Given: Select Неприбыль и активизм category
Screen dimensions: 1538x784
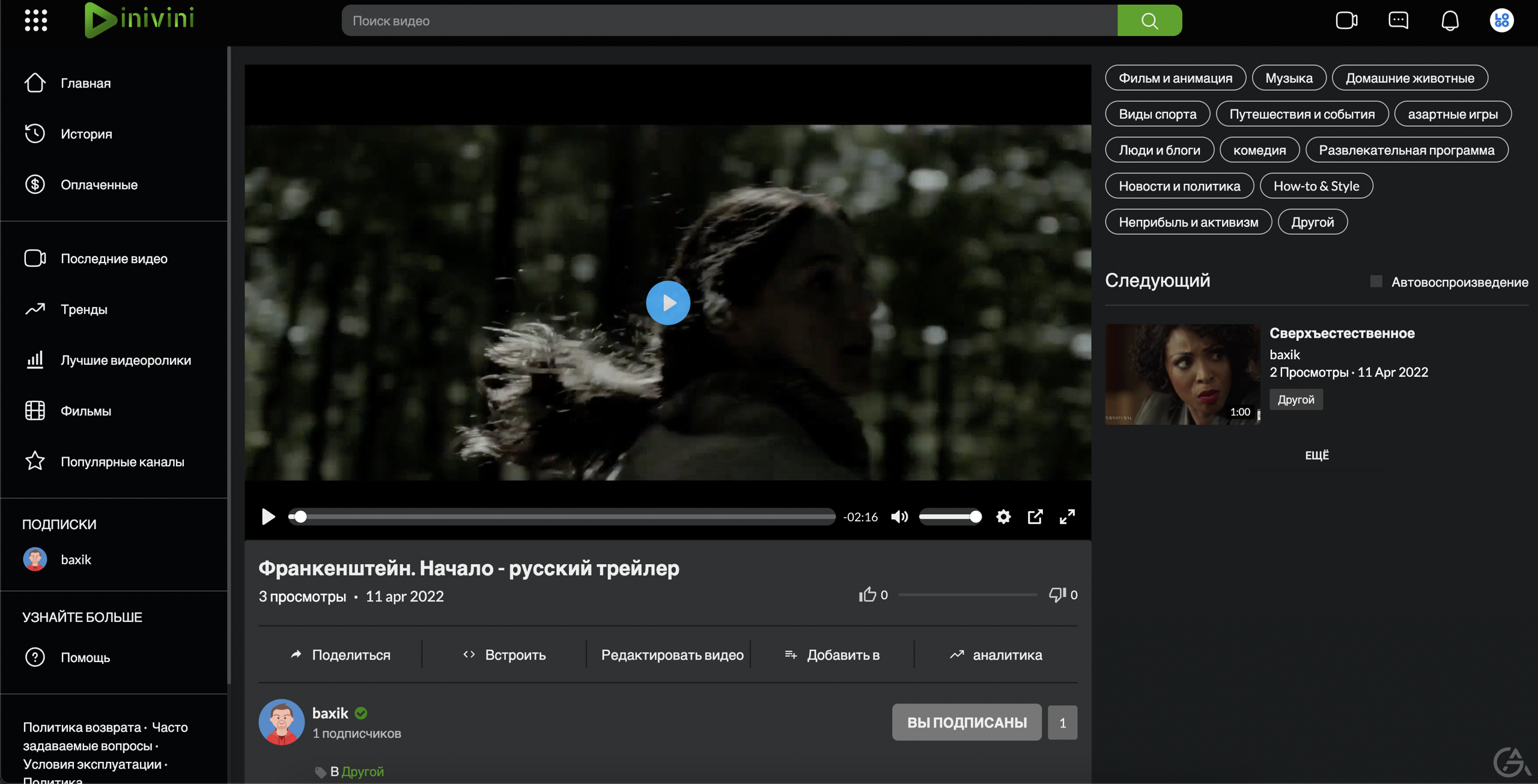Looking at the screenshot, I should pyautogui.click(x=1188, y=222).
